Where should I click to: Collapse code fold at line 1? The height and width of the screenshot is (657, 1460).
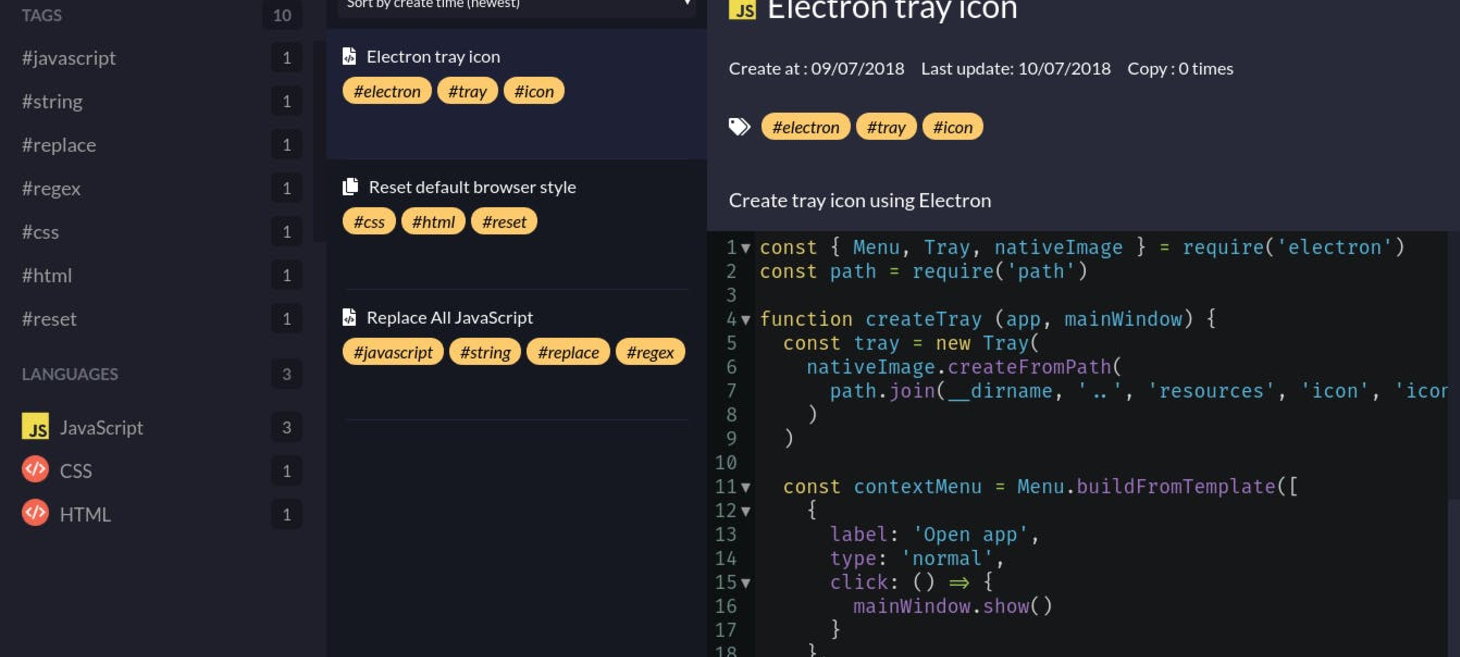745,248
